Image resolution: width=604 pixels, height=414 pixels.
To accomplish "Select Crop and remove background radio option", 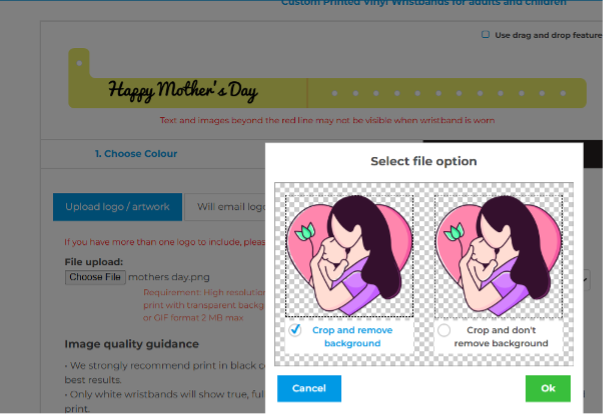I will [x=295, y=330].
